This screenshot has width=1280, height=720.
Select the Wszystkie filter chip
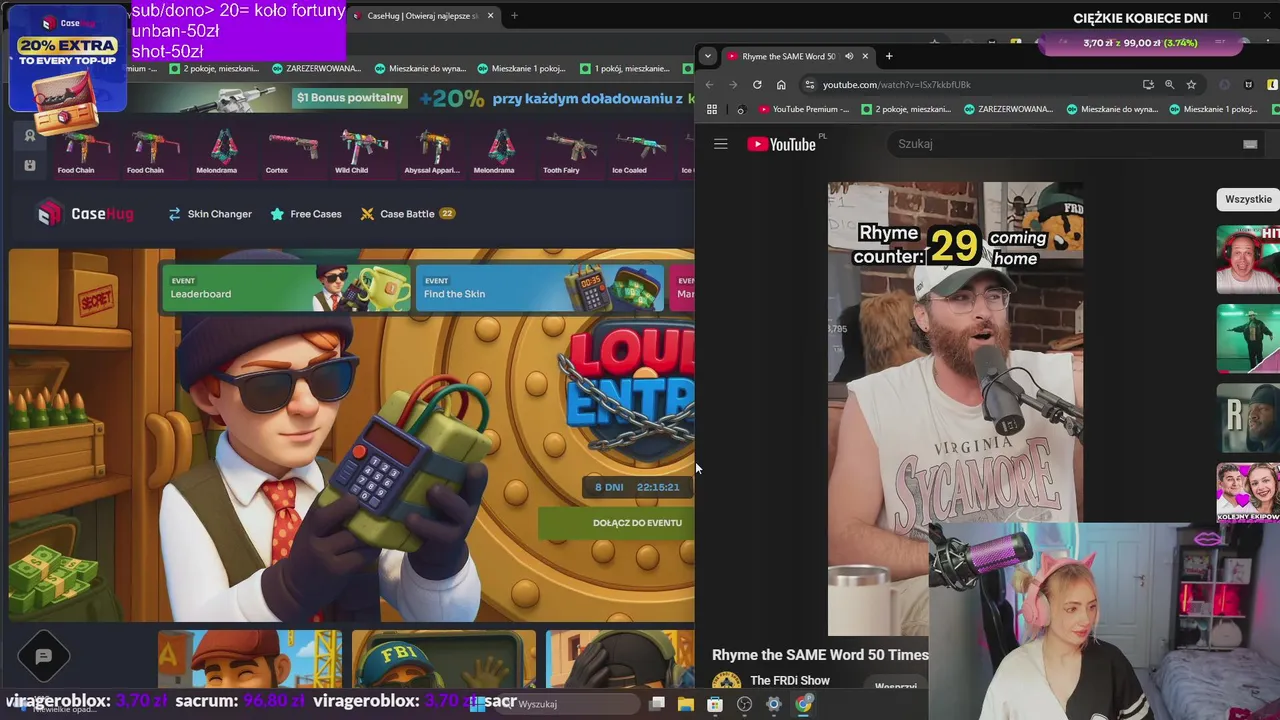[x=1248, y=199]
